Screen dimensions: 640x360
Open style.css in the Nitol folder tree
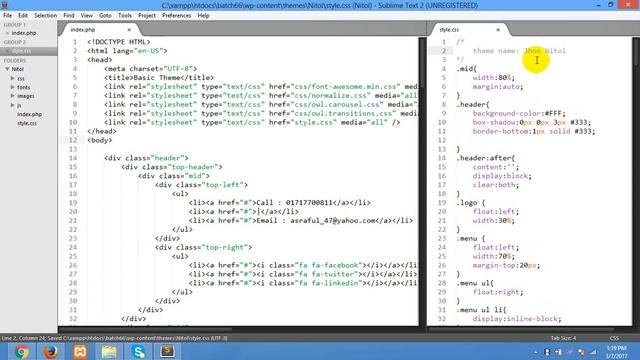coord(27,123)
